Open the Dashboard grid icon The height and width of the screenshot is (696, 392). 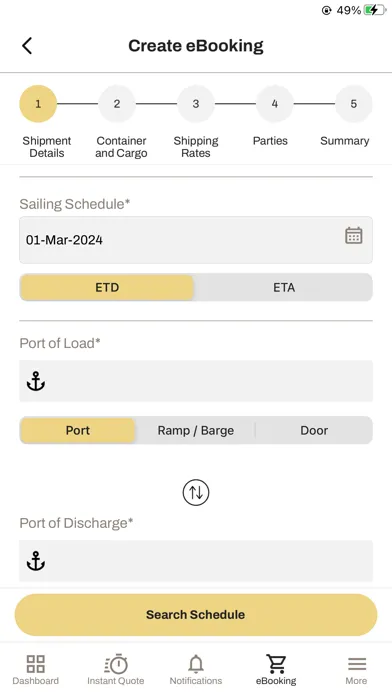[36, 664]
